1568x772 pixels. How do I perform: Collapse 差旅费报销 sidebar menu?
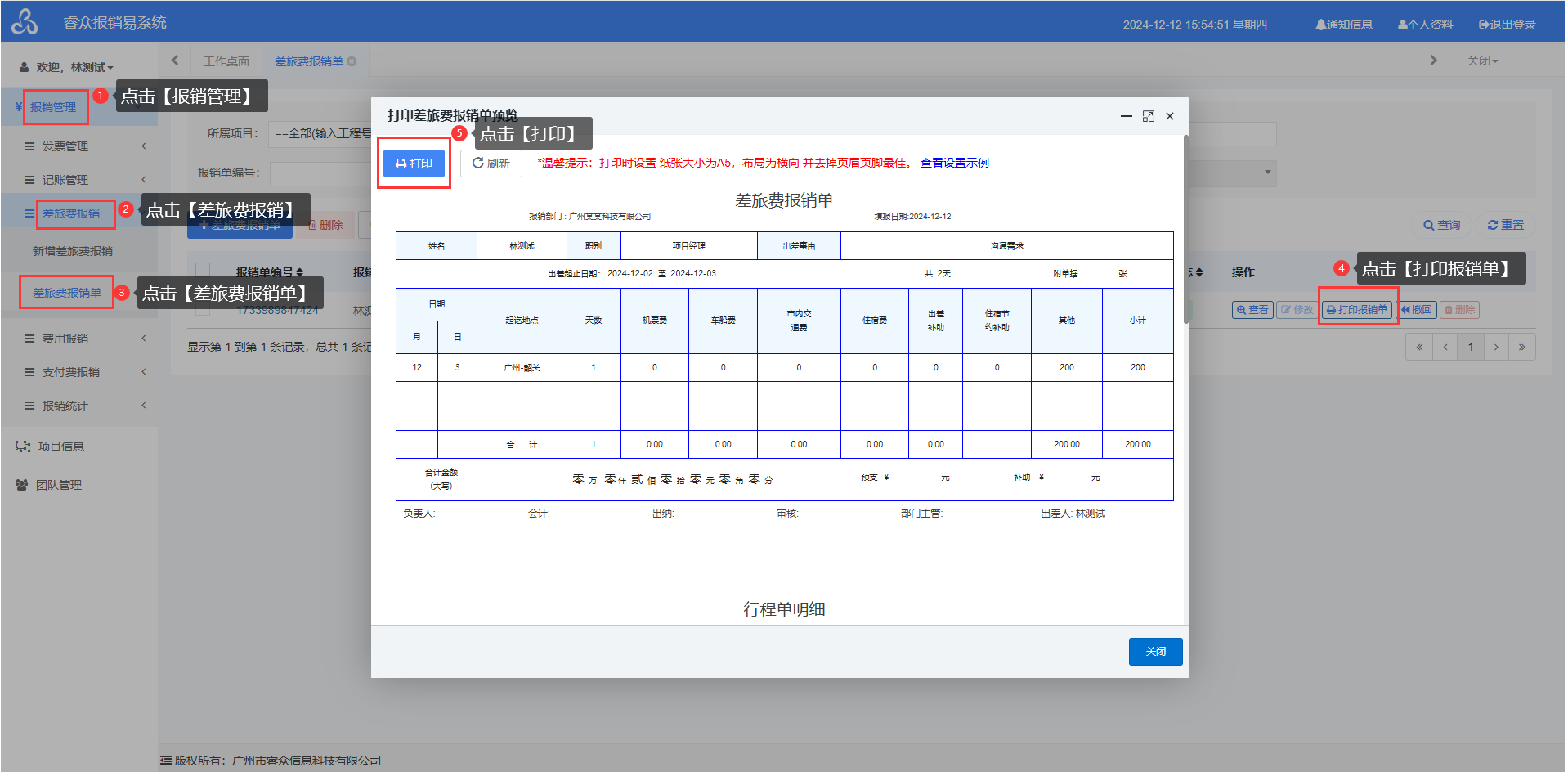(71, 213)
